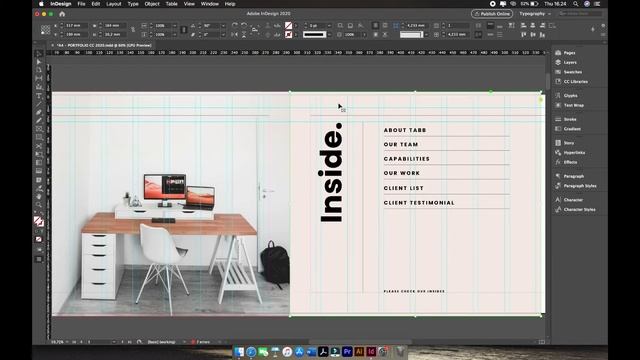Image resolution: width=640 pixels, height=360 pixels.
Task: Open the Hyperlinks panel
Action: point(574,153)
